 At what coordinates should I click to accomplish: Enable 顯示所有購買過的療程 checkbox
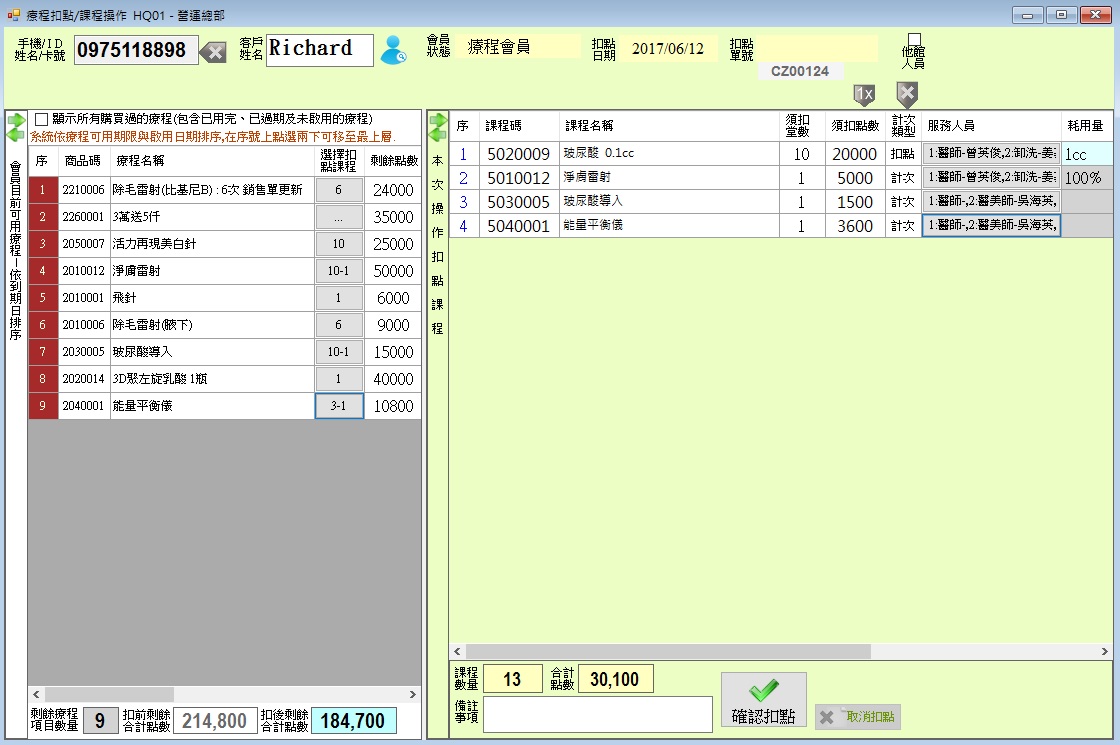(42, 118)
